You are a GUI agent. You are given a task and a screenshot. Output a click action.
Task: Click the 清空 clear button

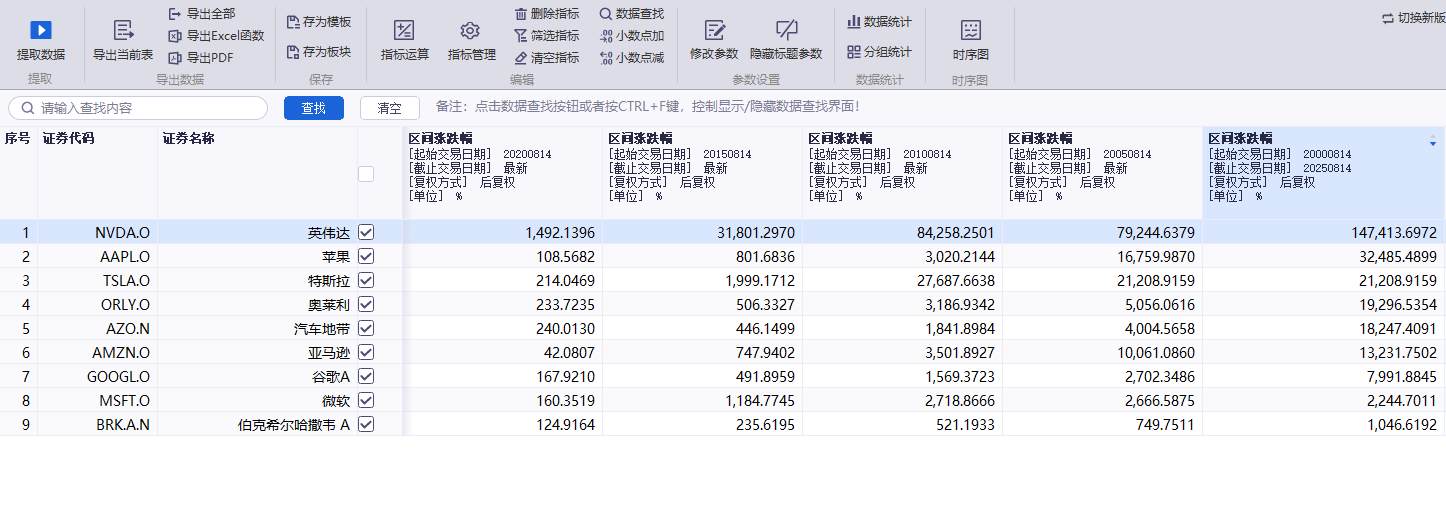pos(390,108)
